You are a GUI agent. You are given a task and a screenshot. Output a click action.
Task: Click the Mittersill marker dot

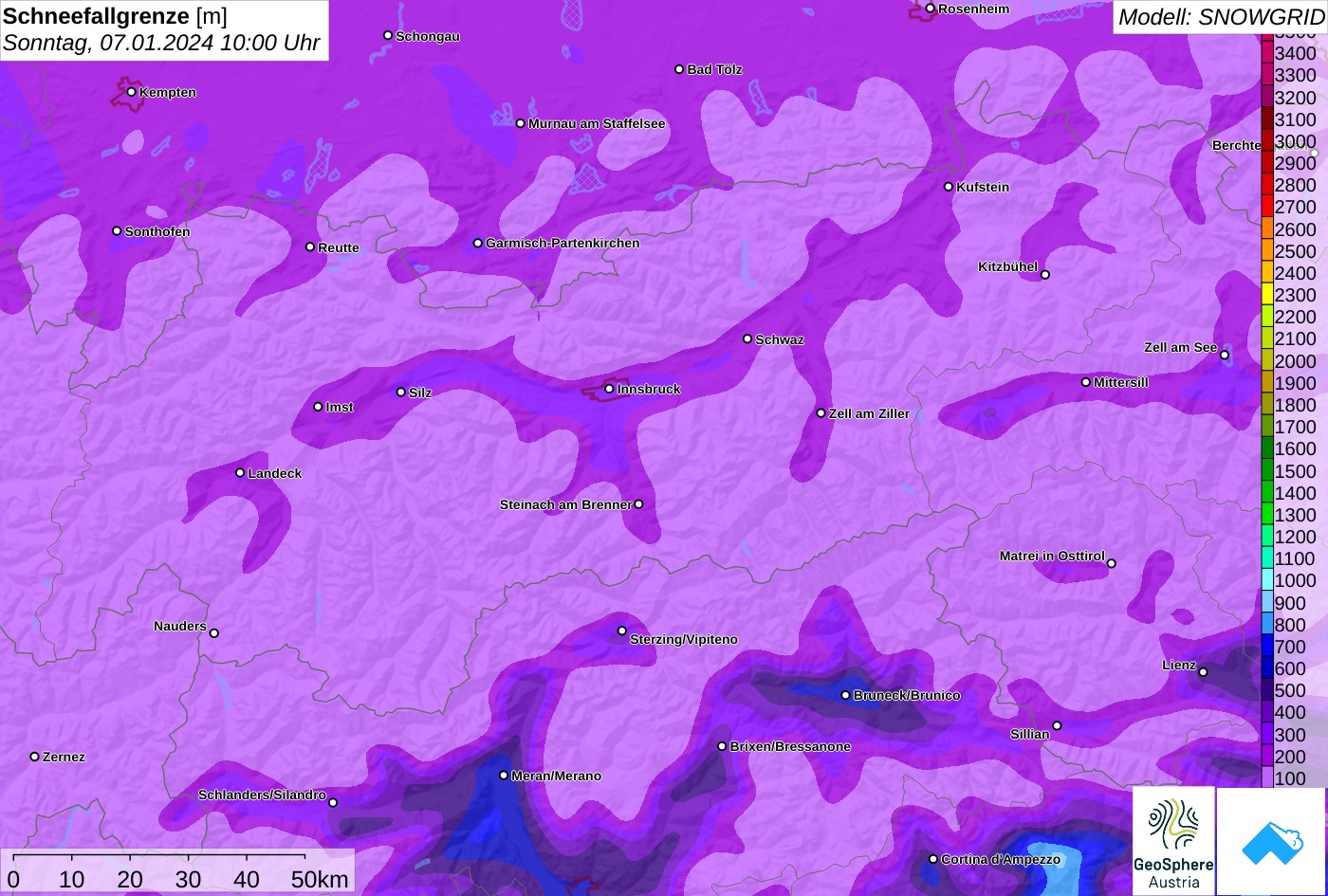[1086, 382]
